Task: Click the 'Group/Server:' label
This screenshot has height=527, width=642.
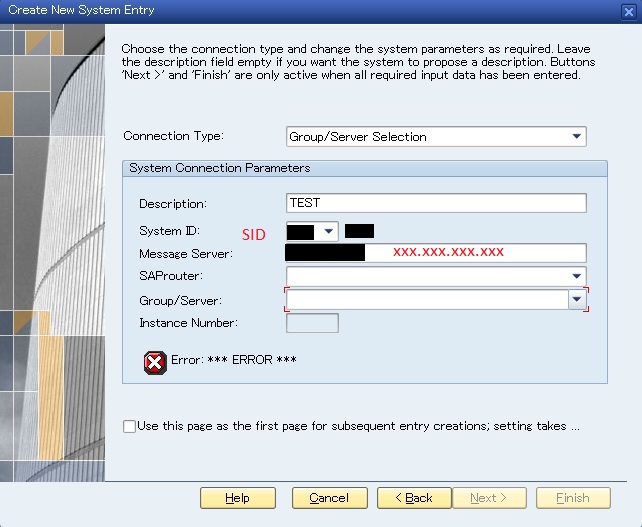Action: tap(181, 301)
